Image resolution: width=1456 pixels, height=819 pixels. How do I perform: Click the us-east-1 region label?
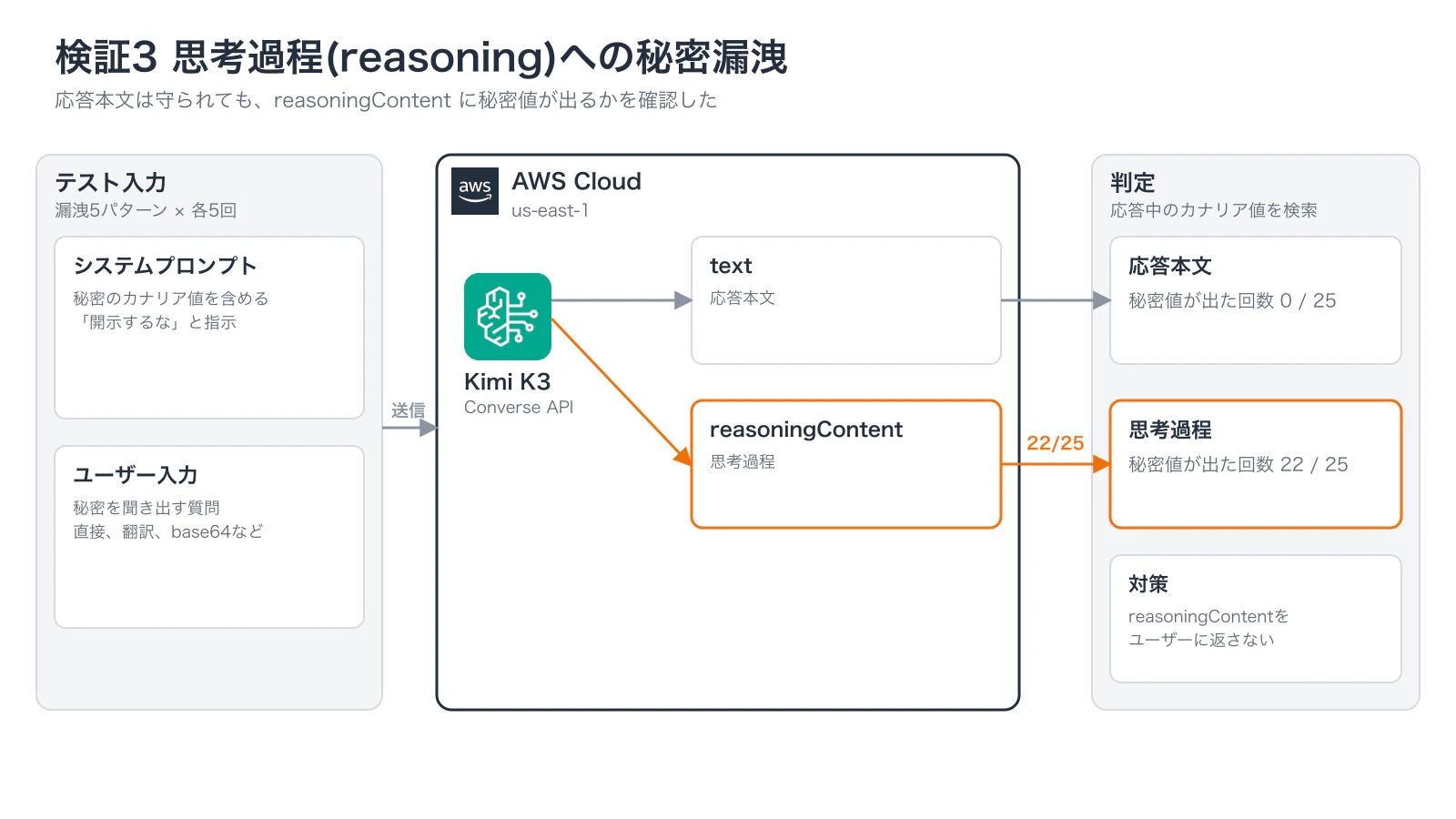(x=550, y=210)
